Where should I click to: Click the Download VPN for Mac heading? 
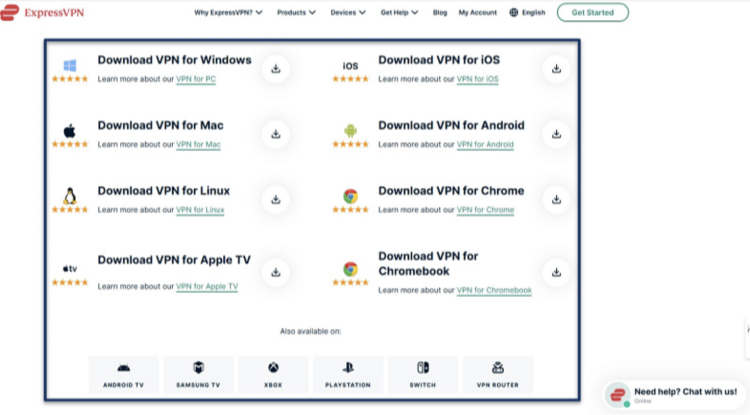(x=160, y=126)
